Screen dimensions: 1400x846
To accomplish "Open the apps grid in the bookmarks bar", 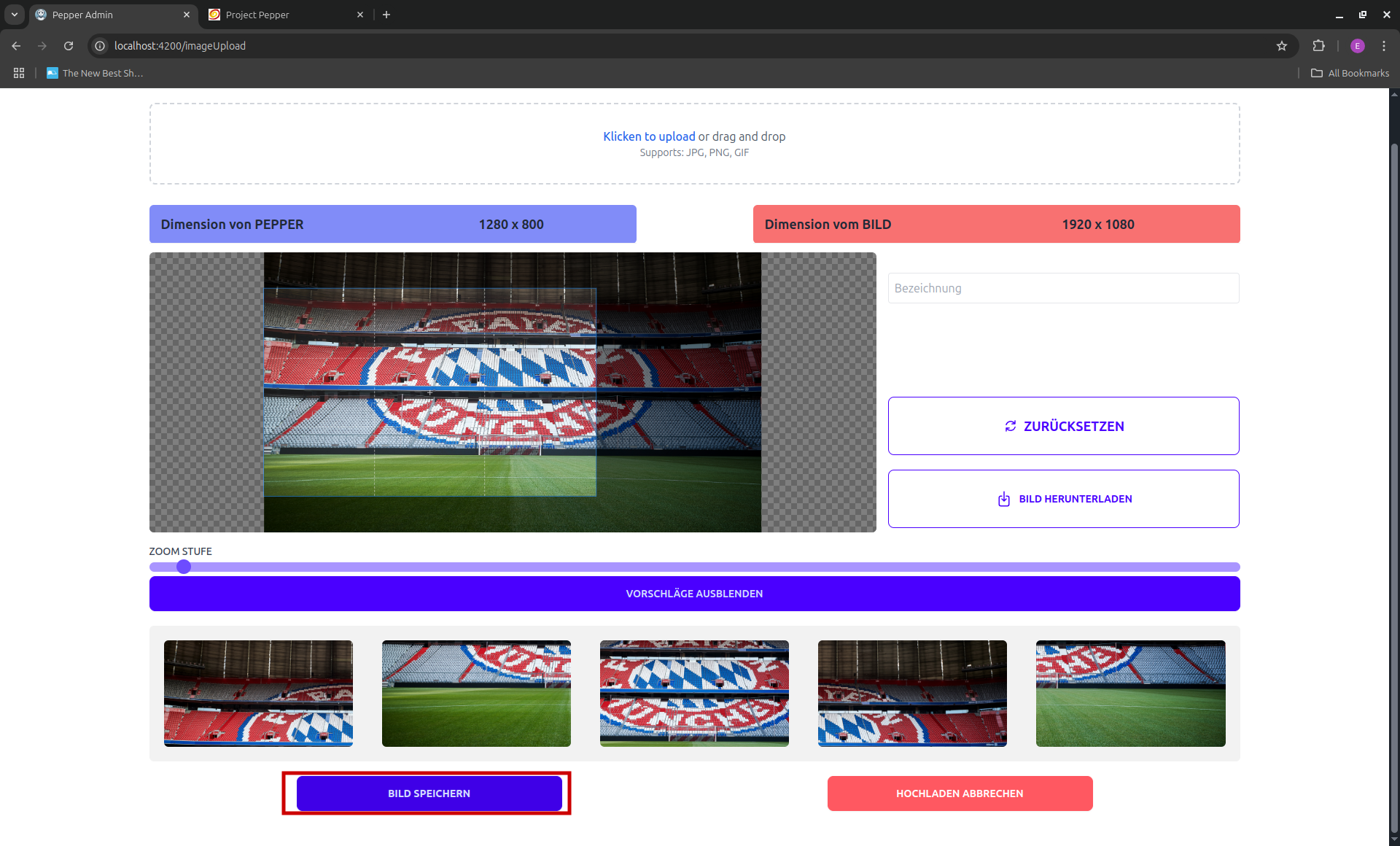I will click(x=19, y=73).
